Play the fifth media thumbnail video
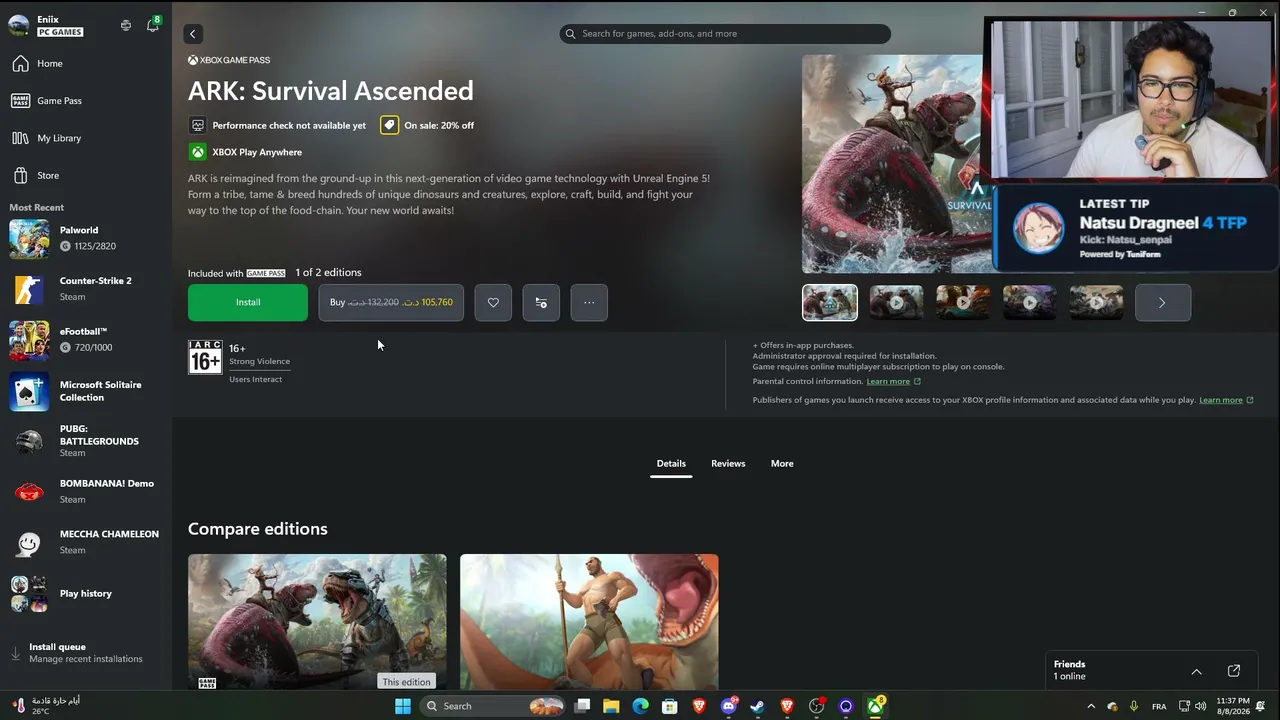1280x720 pixels. (1097, 302)
